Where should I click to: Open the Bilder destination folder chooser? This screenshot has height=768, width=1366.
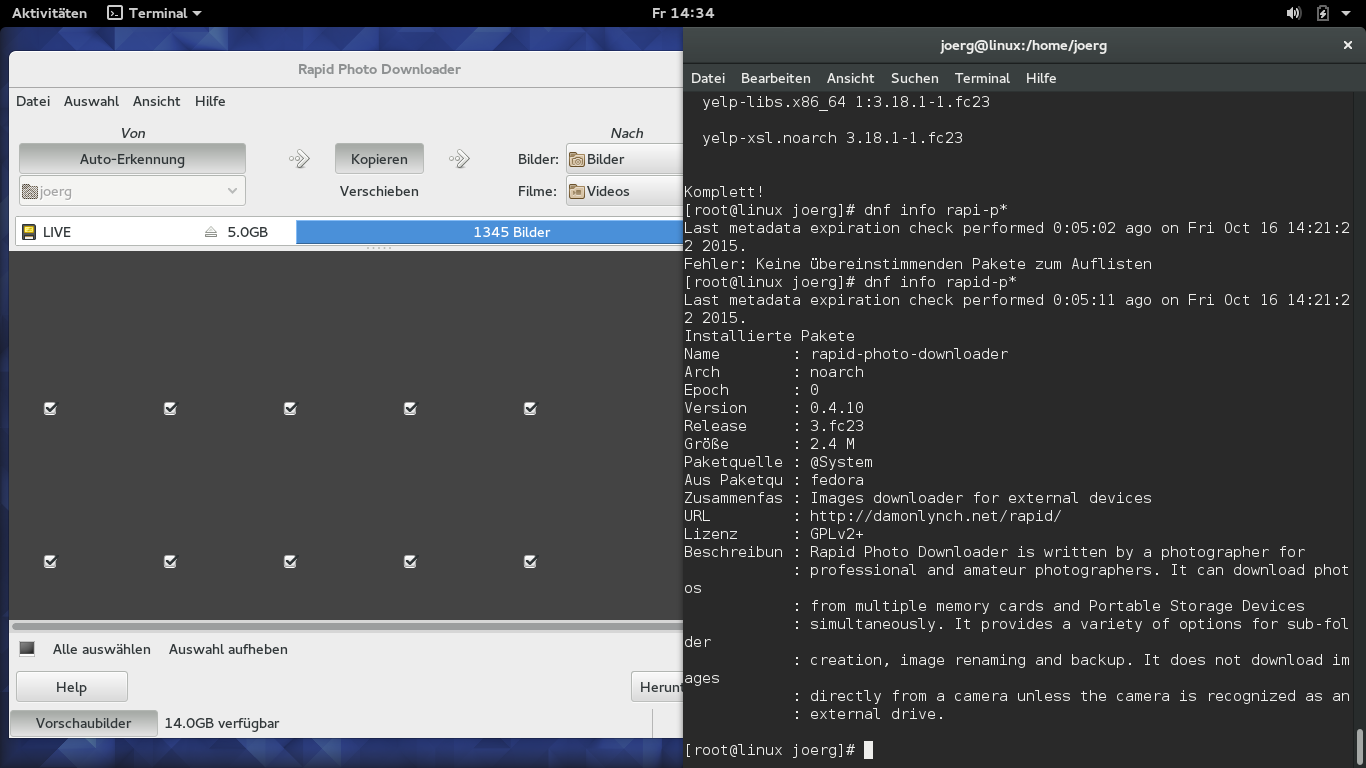[x=624, y=159]
